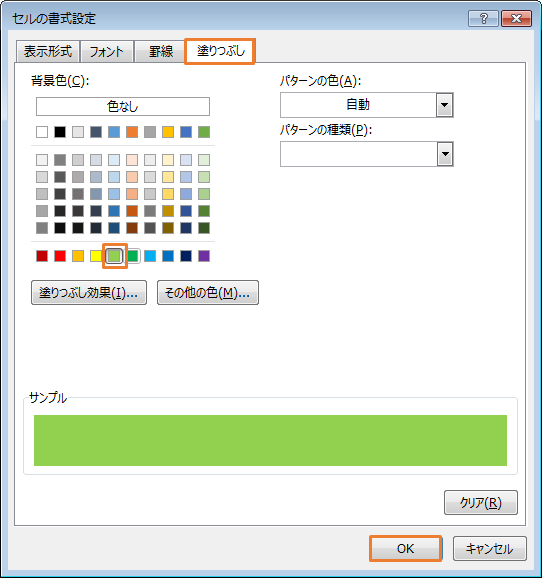Click the クリア clear button
Screen dimensions: 542x578
481,502
